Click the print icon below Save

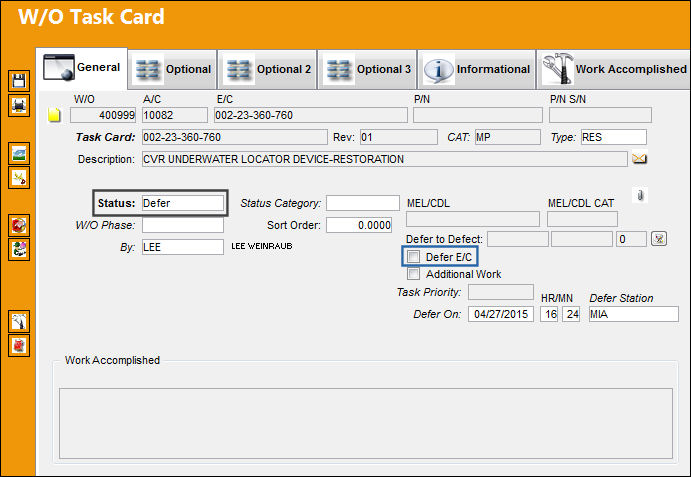point(19,106)
